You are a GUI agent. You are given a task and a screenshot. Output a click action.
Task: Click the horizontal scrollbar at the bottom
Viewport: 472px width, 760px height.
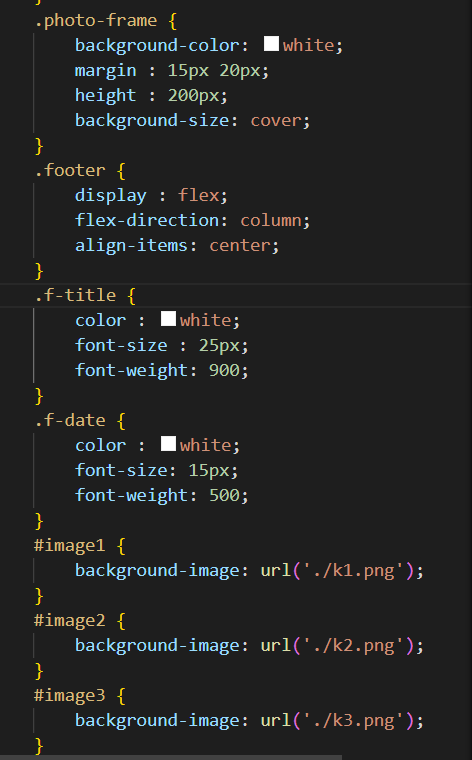pos(171,757)
